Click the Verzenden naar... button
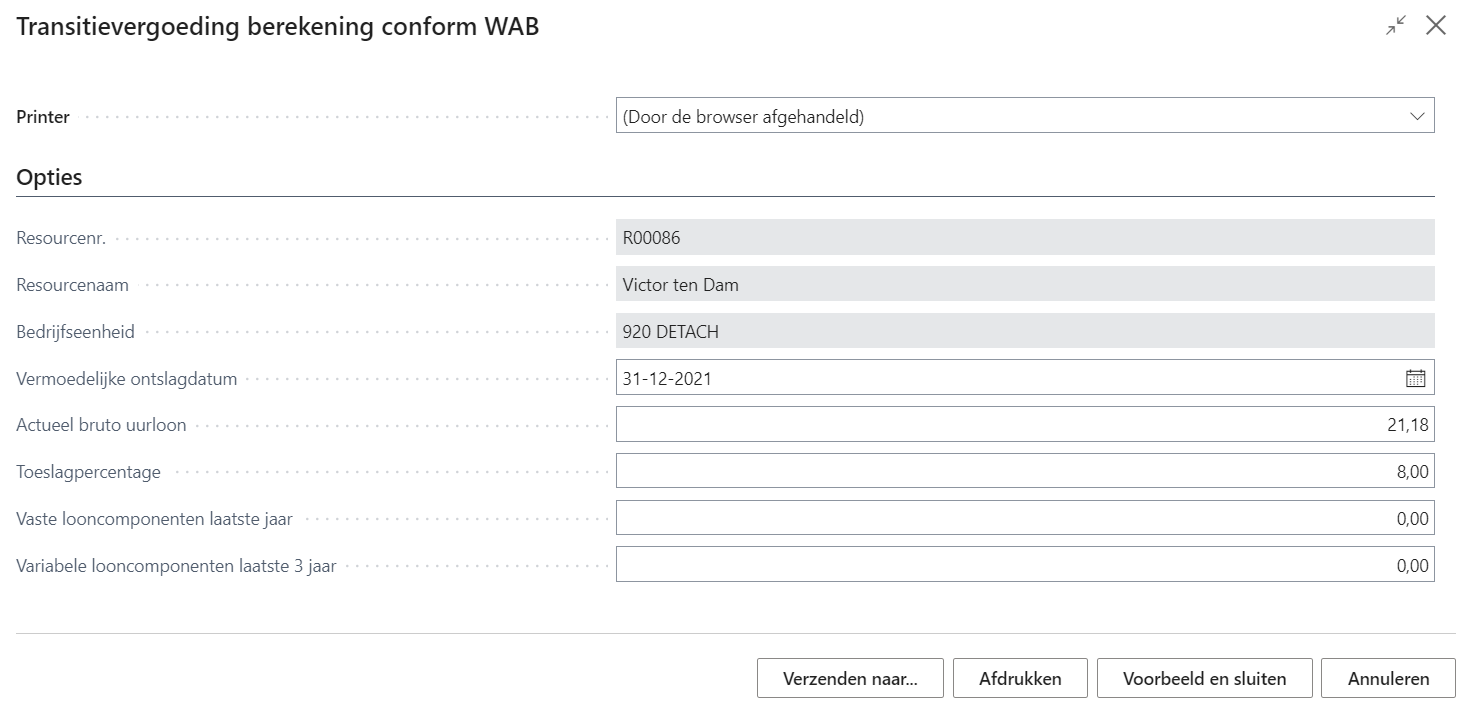The height and width of the screenshot is (710, 1462). (850, 679)
